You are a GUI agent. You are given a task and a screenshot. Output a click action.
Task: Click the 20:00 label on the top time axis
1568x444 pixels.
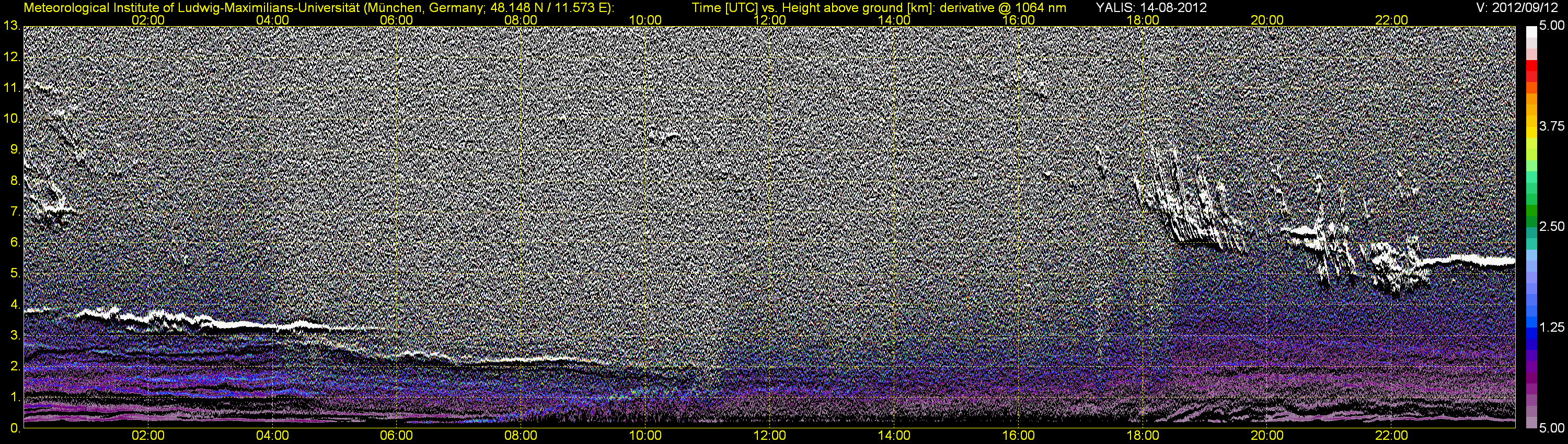(1267, 20)
